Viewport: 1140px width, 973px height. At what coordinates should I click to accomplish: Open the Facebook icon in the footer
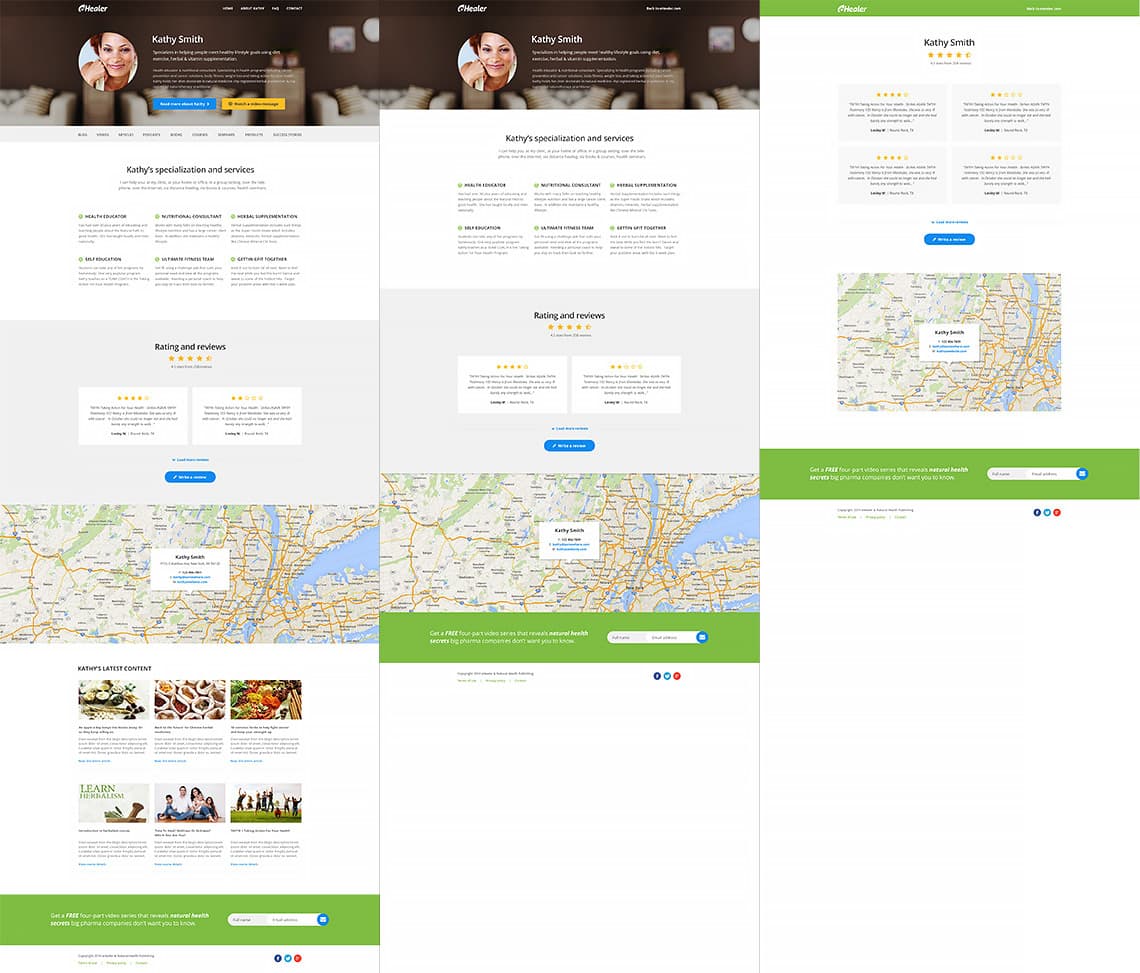pyautogui.click(x=278, y=958)
